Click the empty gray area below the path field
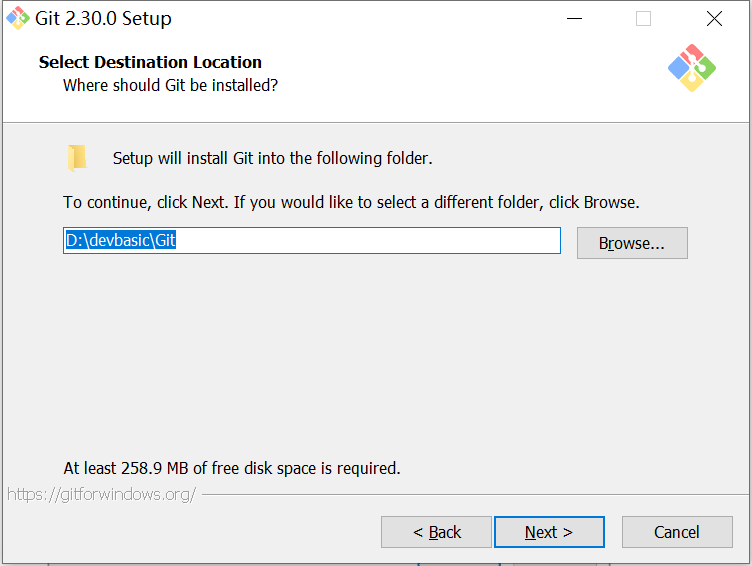752x566 pixels. pos(375,360)
